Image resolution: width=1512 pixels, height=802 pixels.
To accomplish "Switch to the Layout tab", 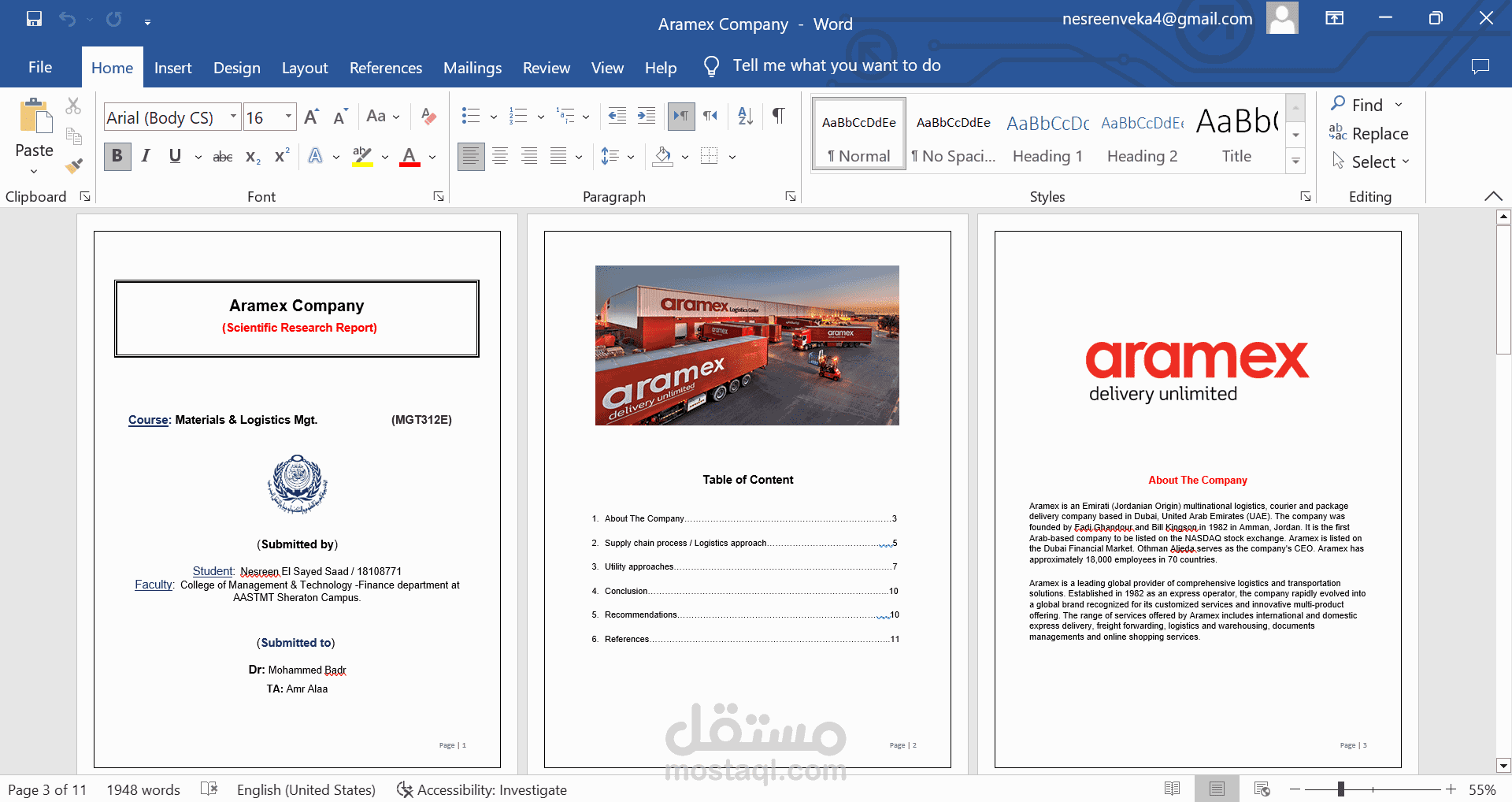I will click(305, 68).
